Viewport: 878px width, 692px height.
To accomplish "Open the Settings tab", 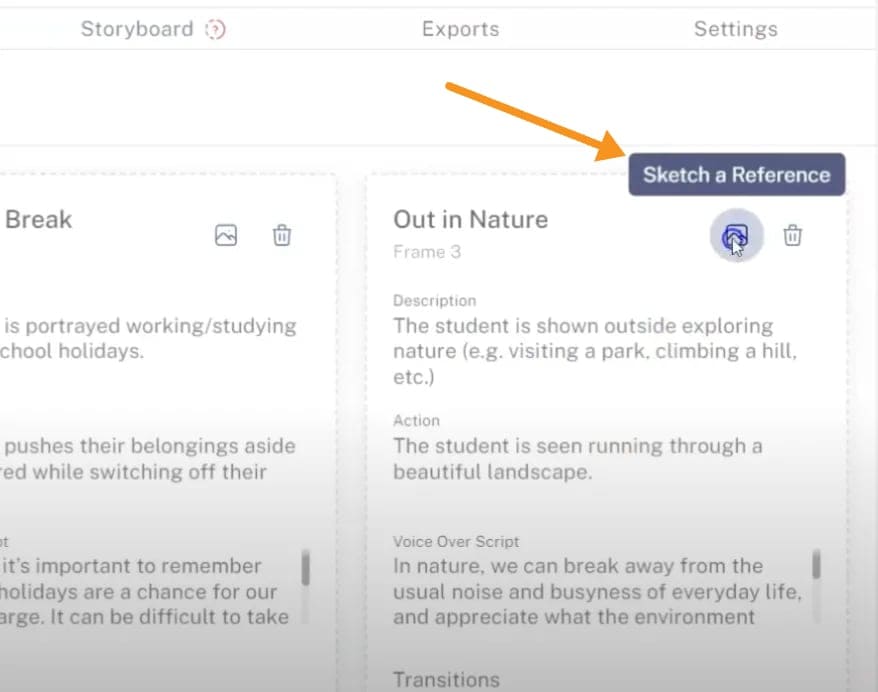I will [x=735, y=29].
